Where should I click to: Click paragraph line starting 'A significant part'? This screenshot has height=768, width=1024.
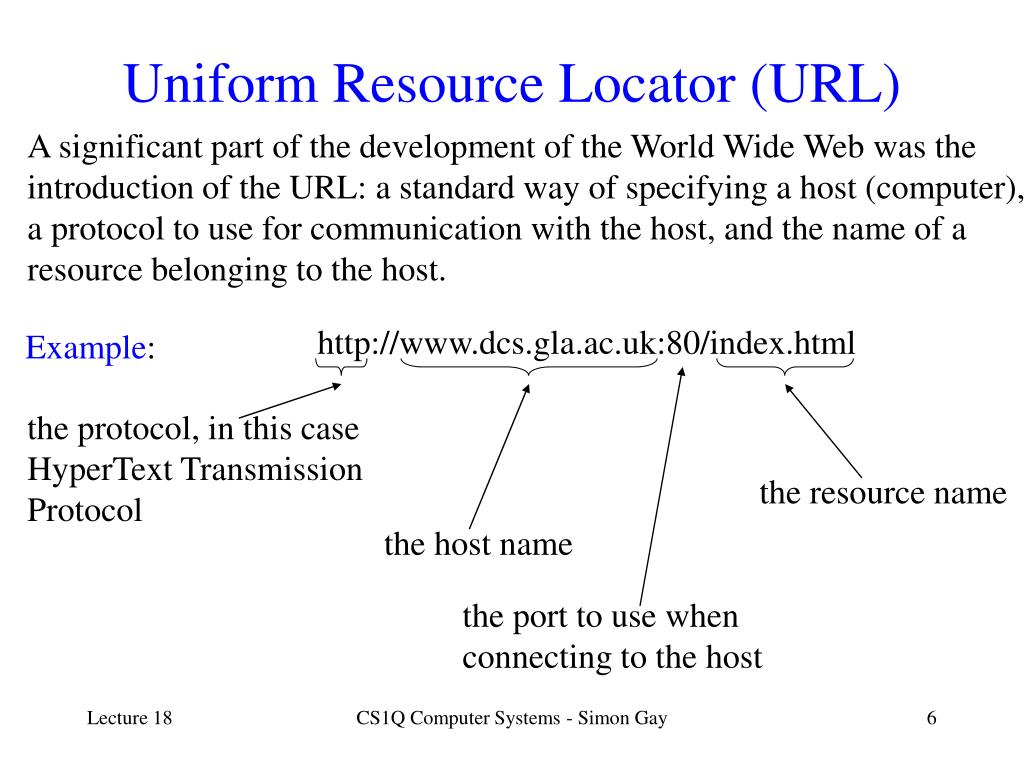click(x=502, y=148)
